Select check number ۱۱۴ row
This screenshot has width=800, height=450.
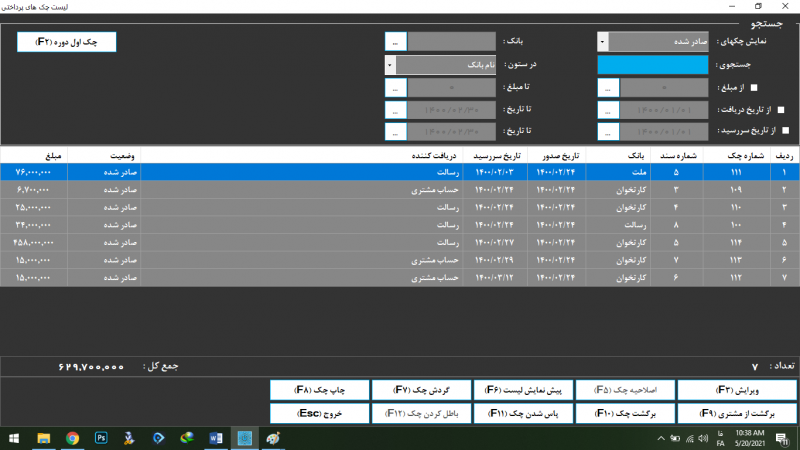tap(400, 242)
